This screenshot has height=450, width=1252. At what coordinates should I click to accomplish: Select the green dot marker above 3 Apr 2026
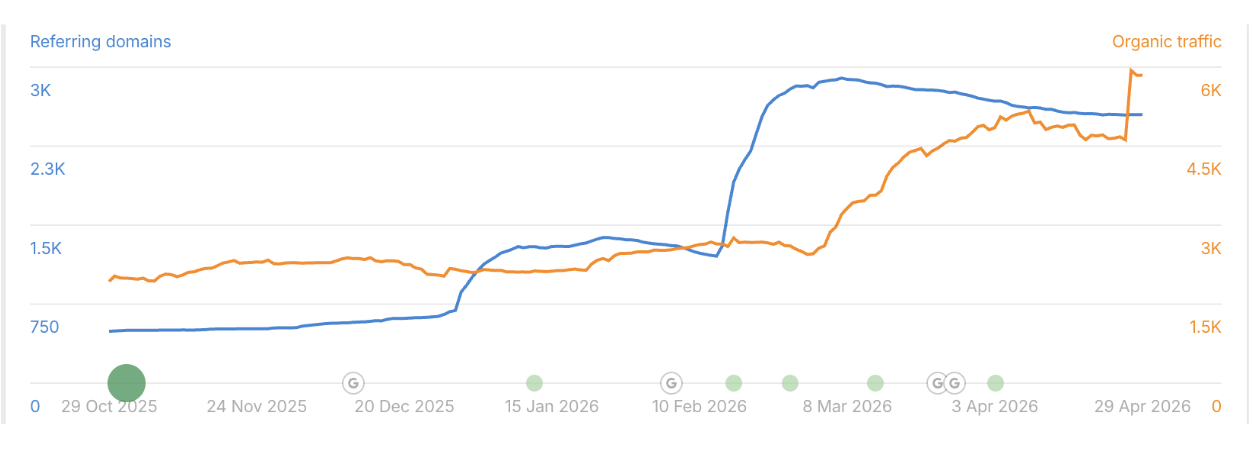point(995,382)
